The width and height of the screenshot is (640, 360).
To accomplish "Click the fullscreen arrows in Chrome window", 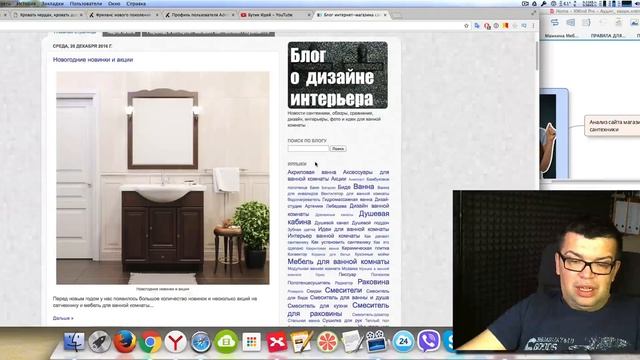I will pos(533,13).
